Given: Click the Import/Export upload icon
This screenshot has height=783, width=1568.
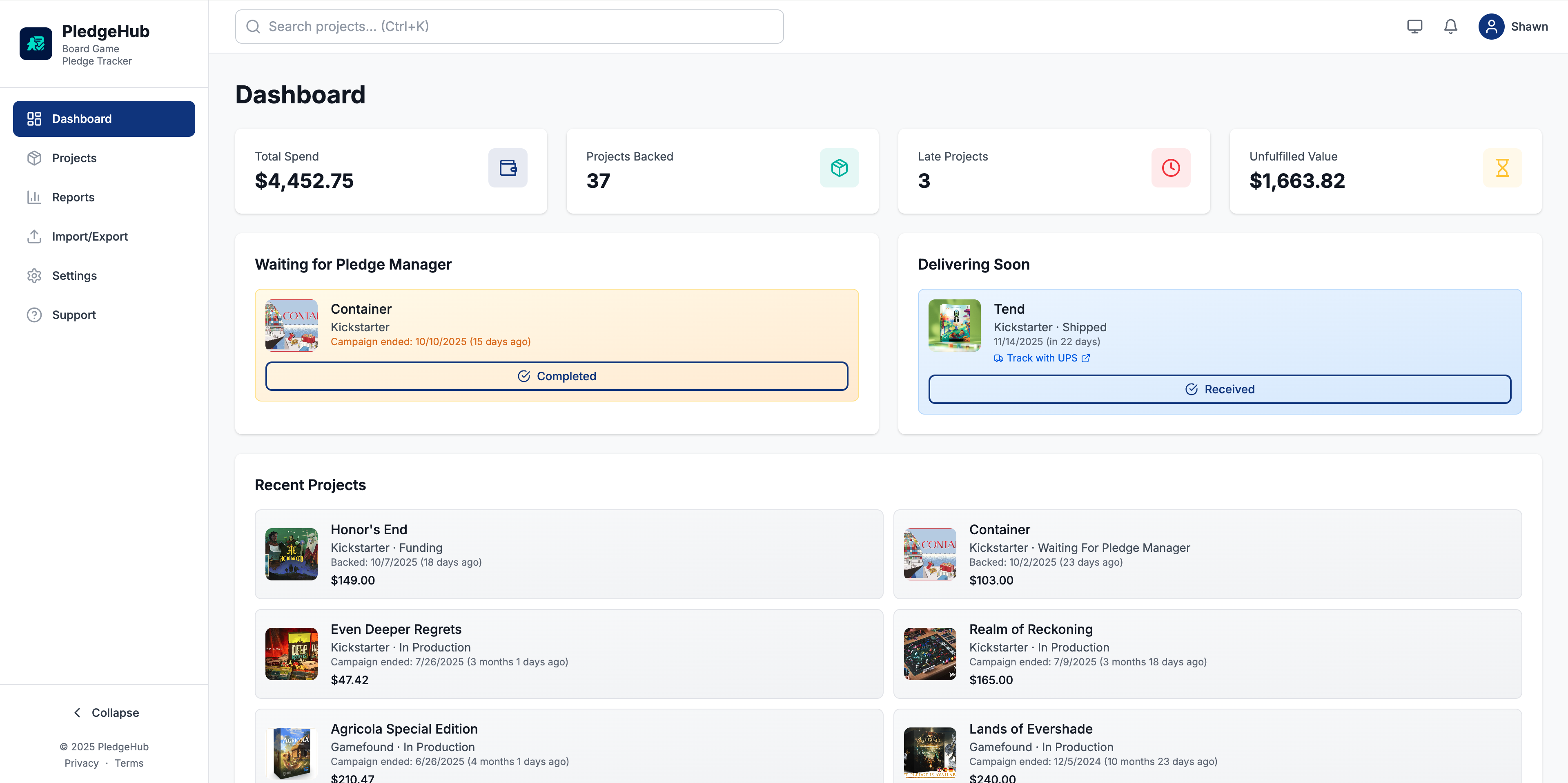Looking at the screenshot, I should (x=34, y=236).
